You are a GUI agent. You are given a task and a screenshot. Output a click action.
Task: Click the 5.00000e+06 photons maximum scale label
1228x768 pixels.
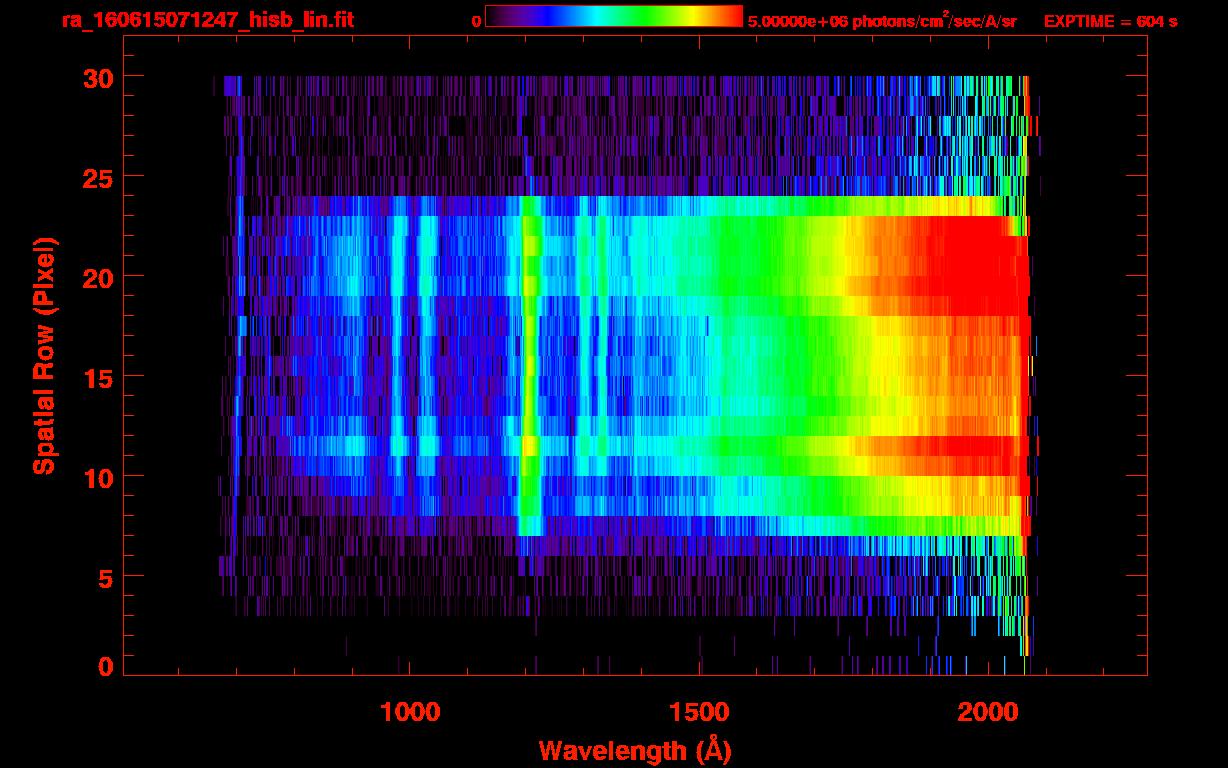(882, 21)
